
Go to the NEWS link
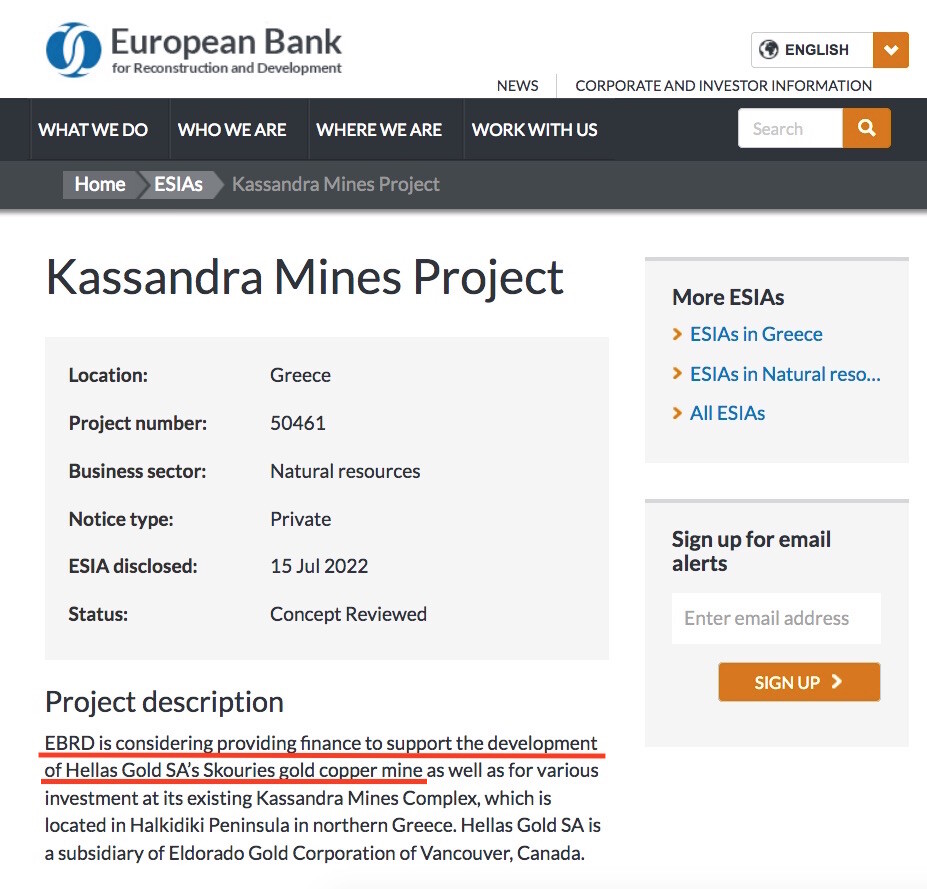[518, 86]
